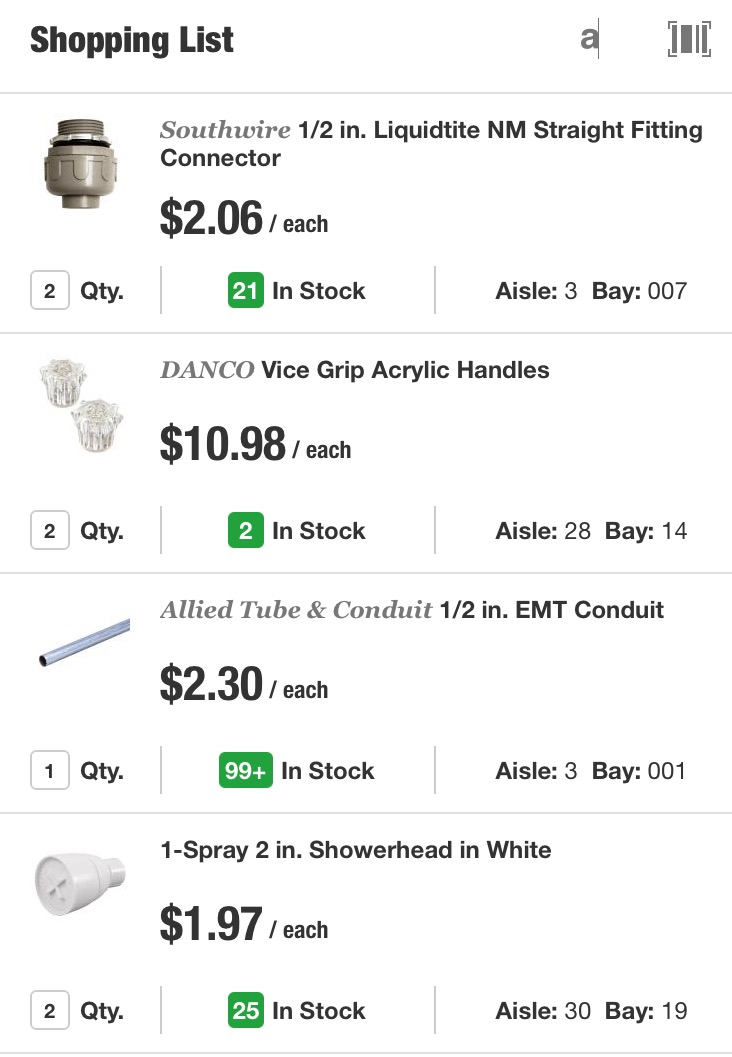This screenshot has width=732, height=1057.
Task: Change quantity box for Liquidtite connector
Action: click(x=50, y=291)
